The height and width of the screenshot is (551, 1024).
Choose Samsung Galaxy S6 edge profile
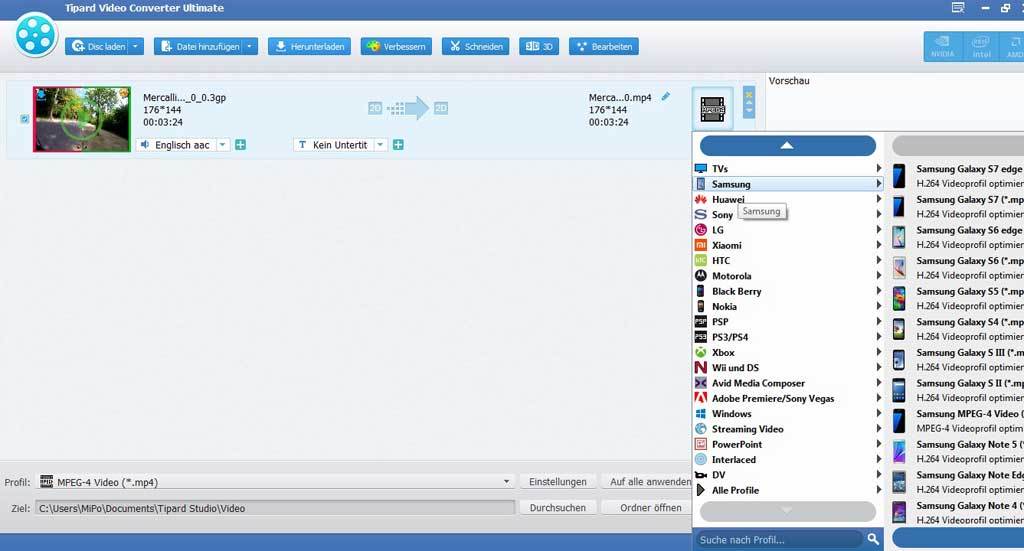tap(957, 237)
